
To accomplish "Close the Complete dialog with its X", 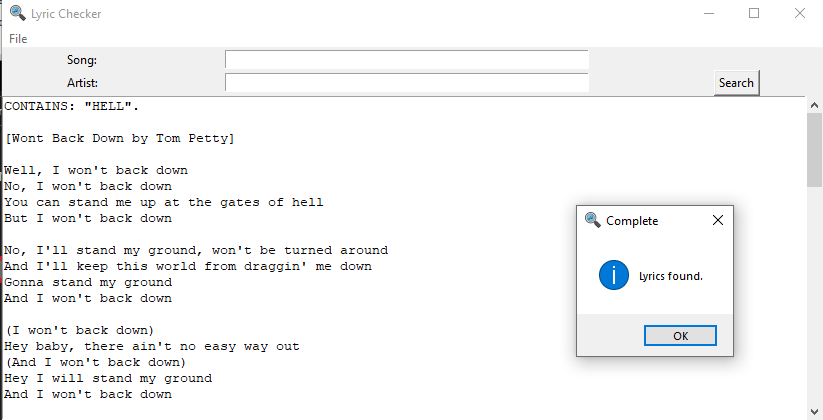I will pos(718,220).
